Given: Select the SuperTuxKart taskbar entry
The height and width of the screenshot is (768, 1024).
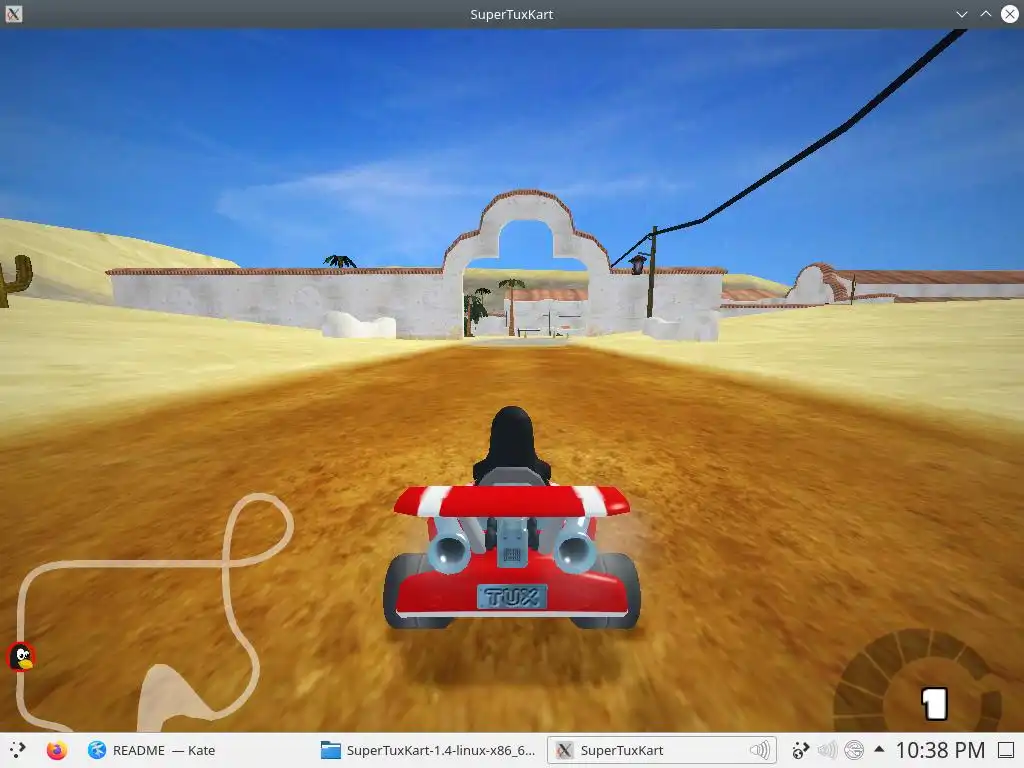Looking at the screenshot, I should pyautogui.click(x=661, y=750).
